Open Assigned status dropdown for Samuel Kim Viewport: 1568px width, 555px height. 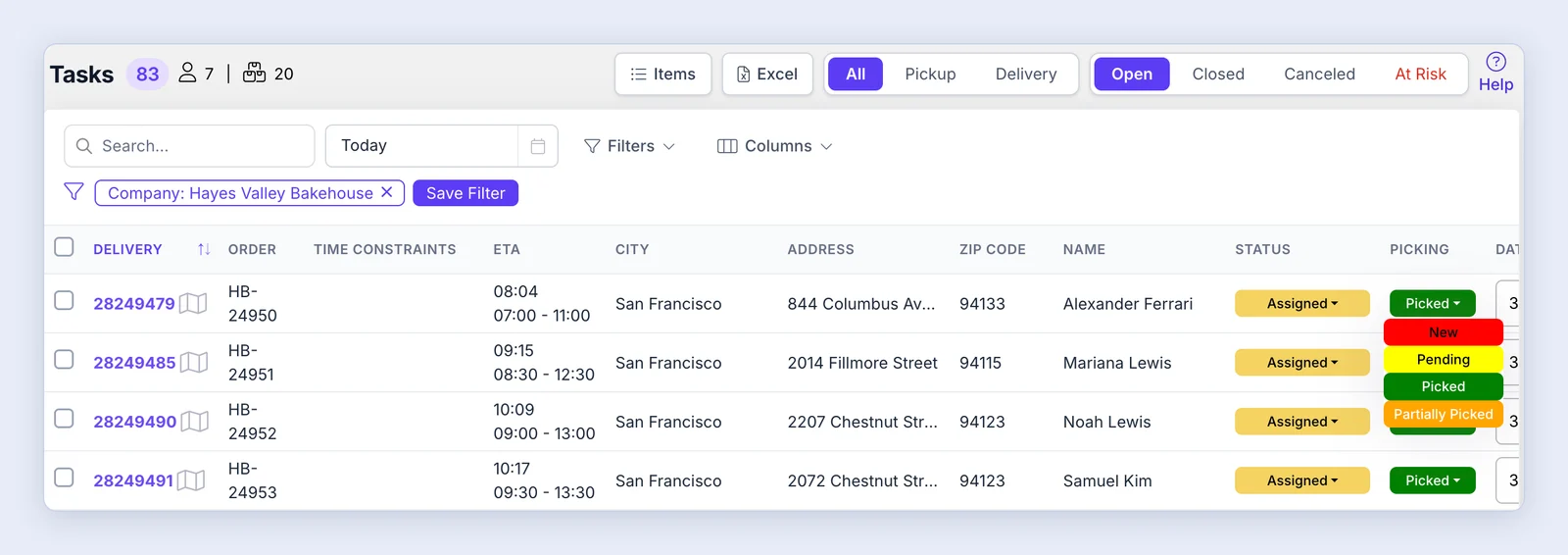pos(1301,480)
